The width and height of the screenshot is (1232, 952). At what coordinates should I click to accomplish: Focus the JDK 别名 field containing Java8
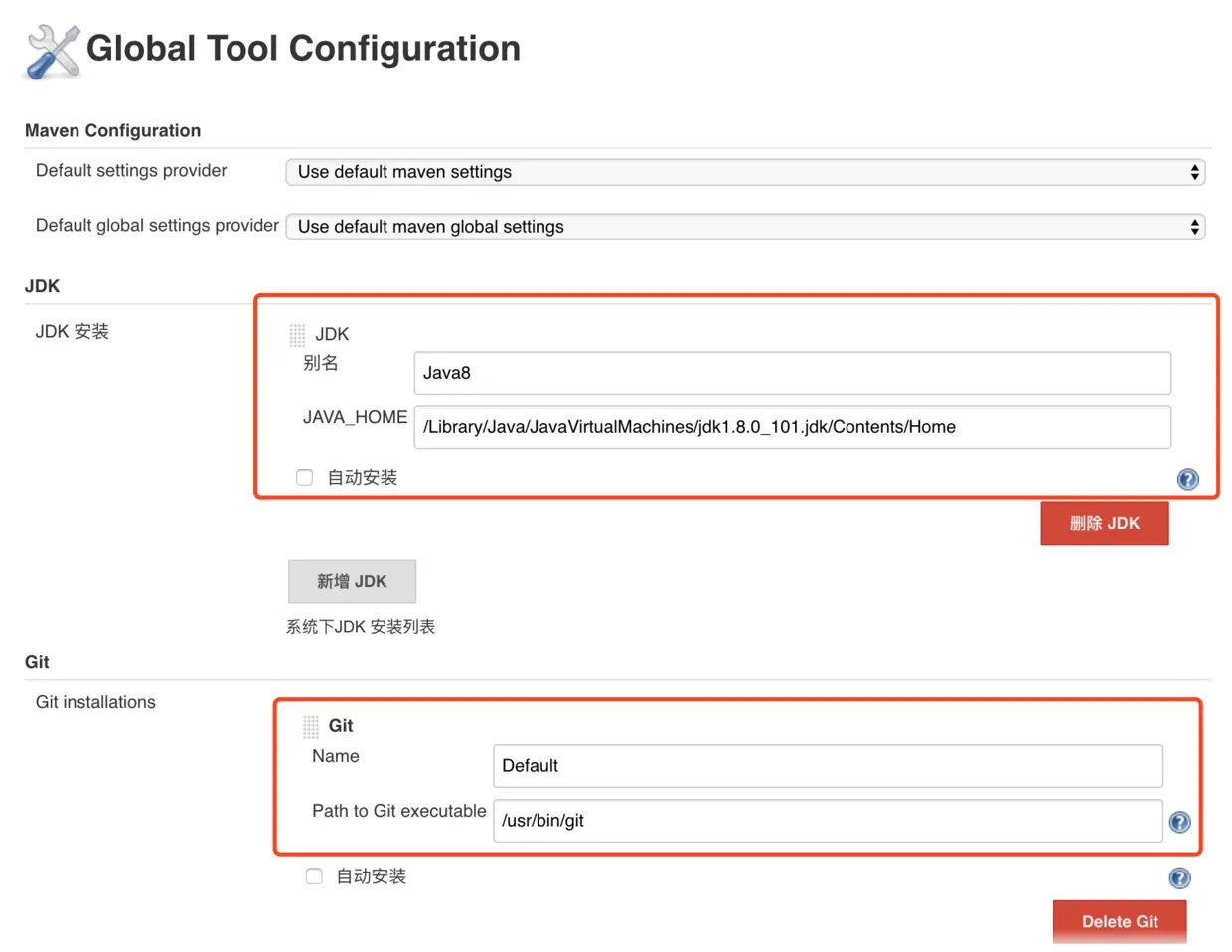tap(792, 373)
